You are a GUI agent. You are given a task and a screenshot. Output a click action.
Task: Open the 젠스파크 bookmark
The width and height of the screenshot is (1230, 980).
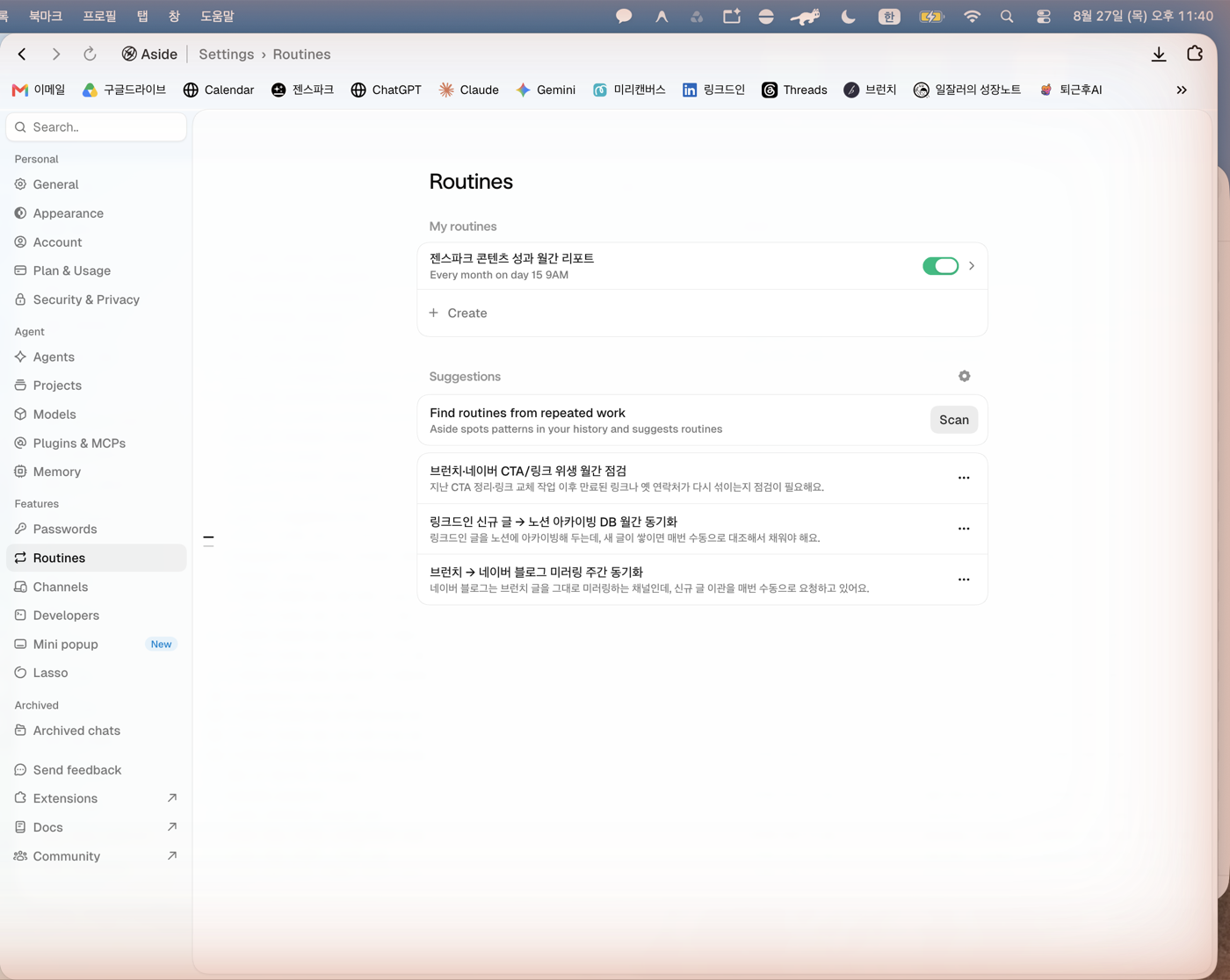(302, 90)
